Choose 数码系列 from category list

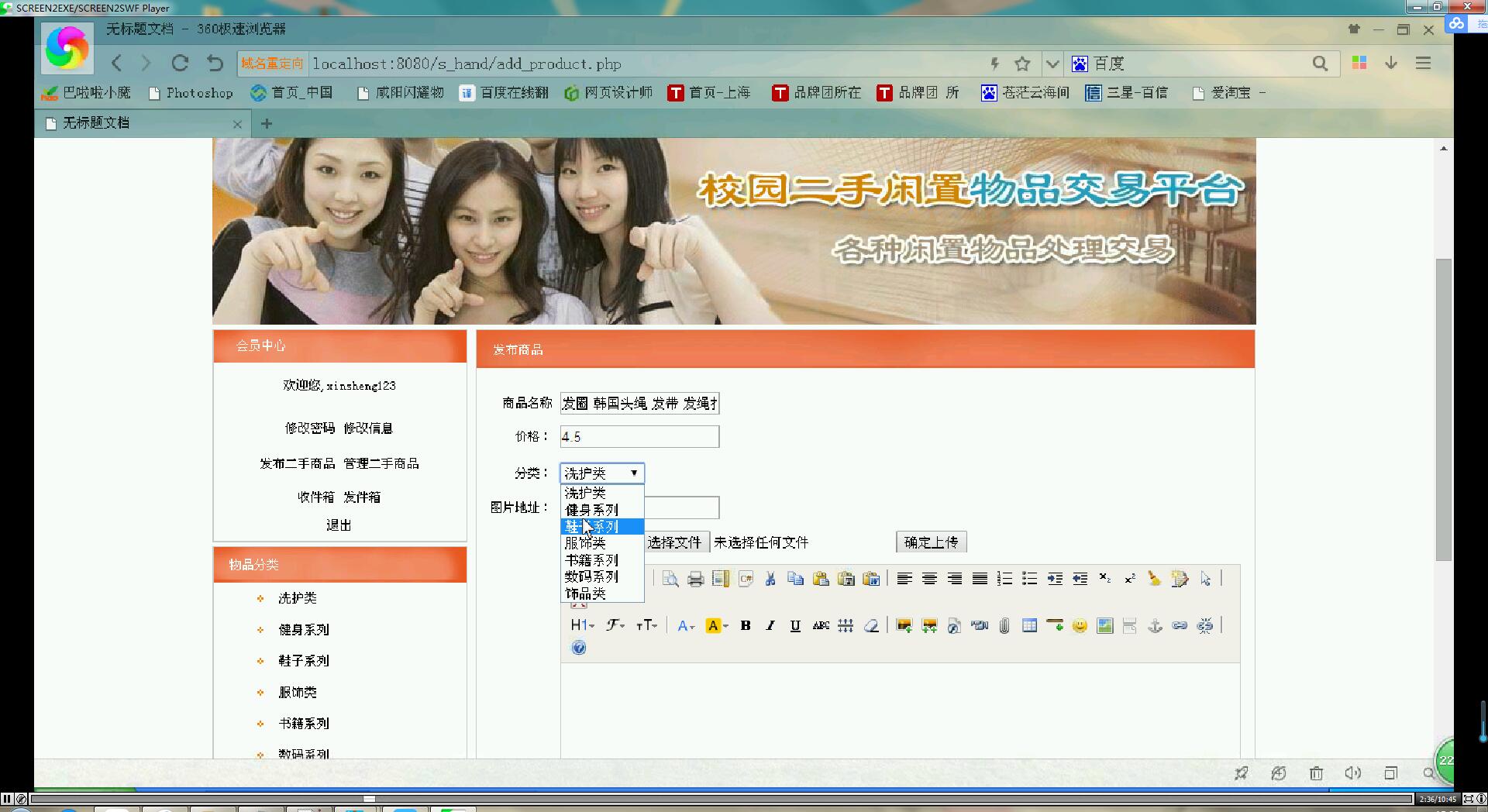[x=602, y=577]
